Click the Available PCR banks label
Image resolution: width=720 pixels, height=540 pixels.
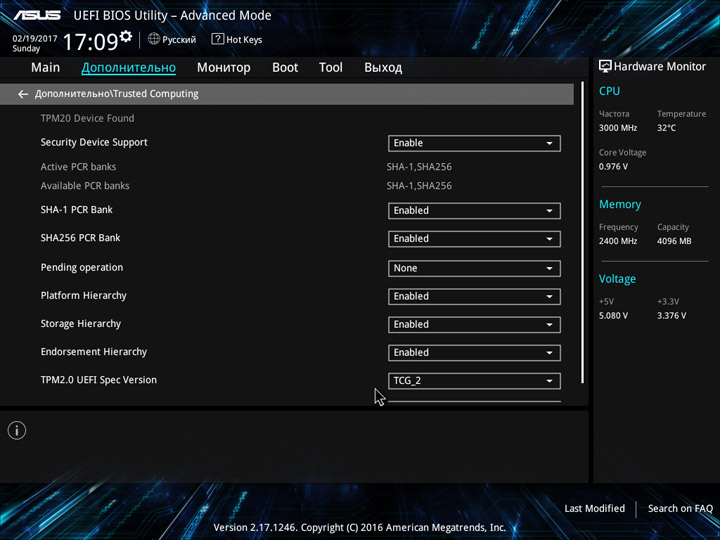(85, 186)
